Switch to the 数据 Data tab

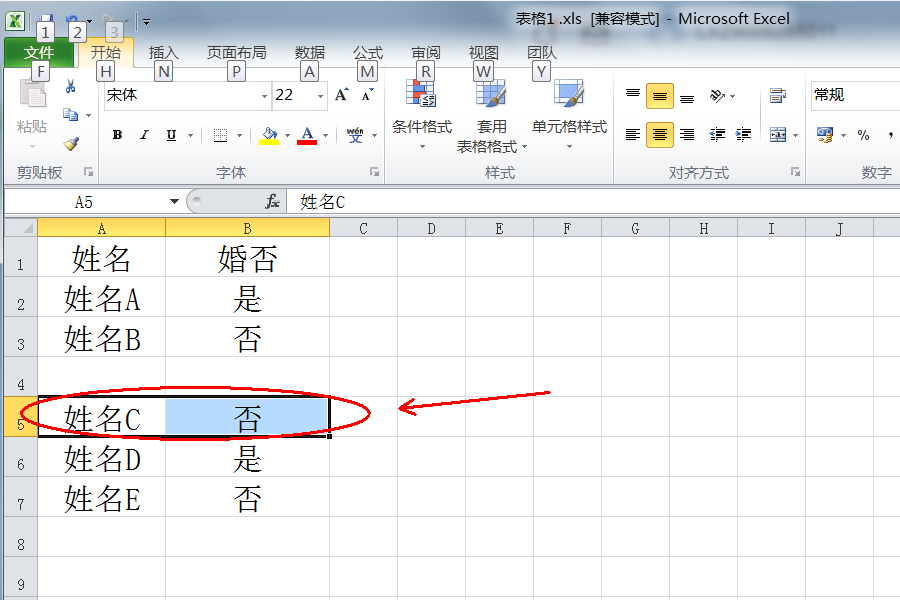tap(310, 53)
